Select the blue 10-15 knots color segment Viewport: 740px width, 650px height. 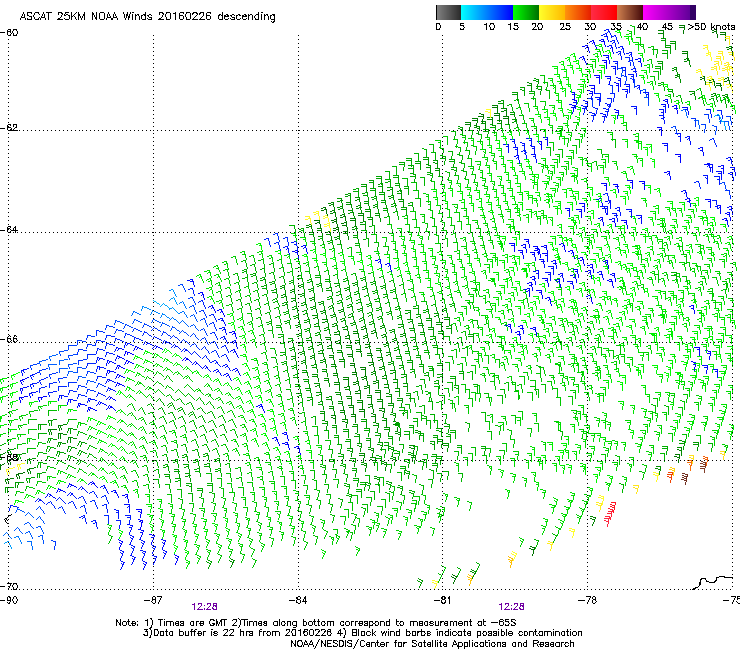[500, 12]
